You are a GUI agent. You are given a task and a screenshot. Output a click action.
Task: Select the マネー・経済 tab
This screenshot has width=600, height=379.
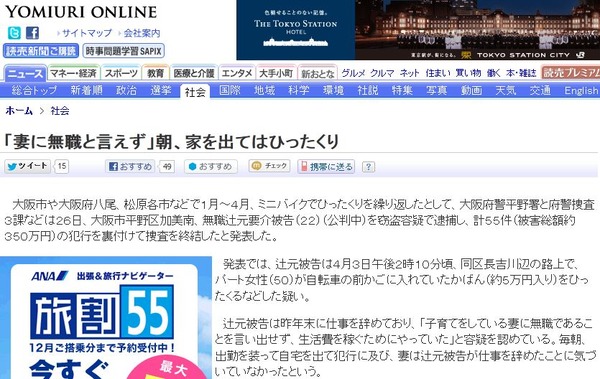[74, 73]
